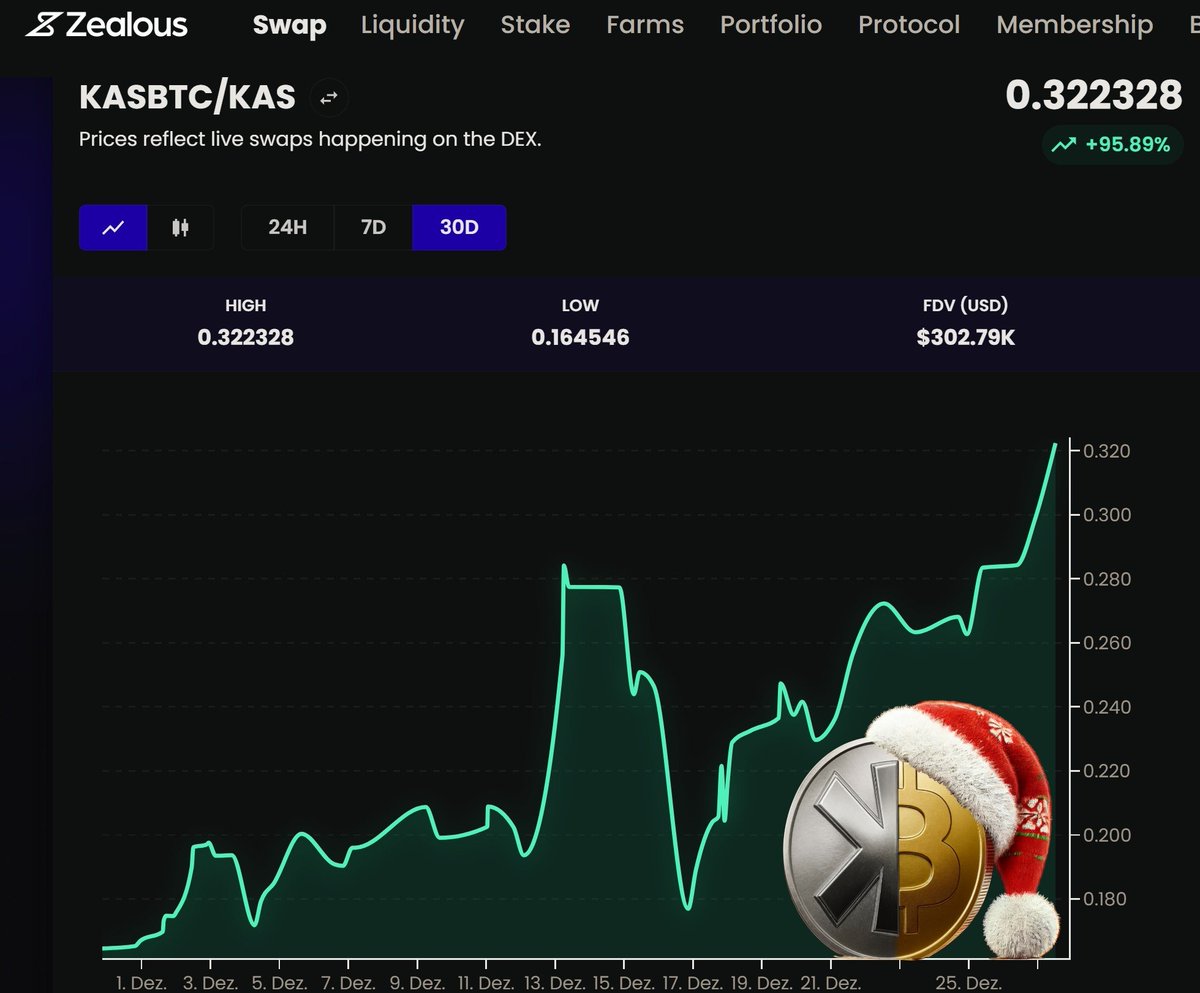Select the 24H time range
This screenshot has height=993, width=1200.
click(x=287, y=227)
